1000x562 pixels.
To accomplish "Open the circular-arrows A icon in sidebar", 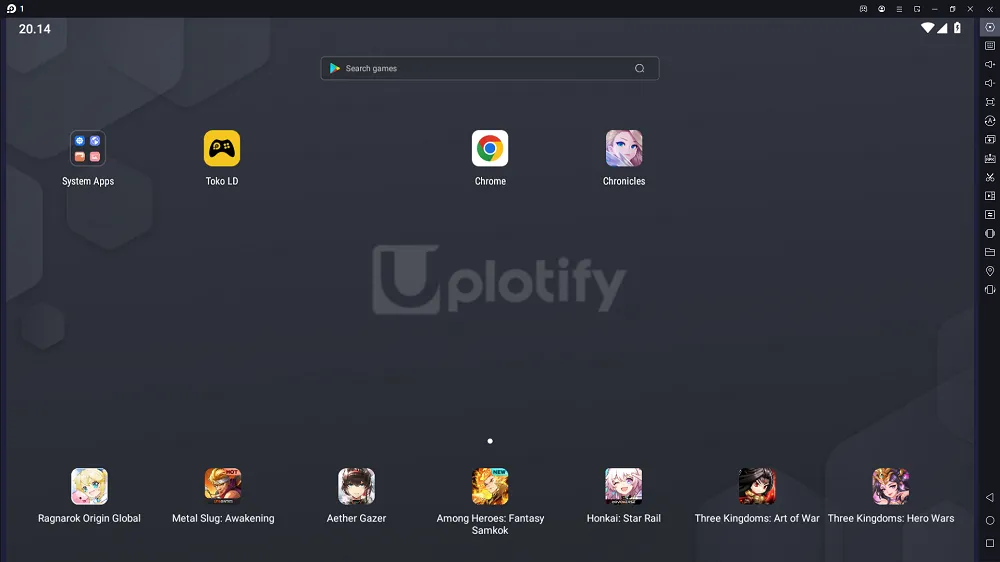I will tap(990, 121).
